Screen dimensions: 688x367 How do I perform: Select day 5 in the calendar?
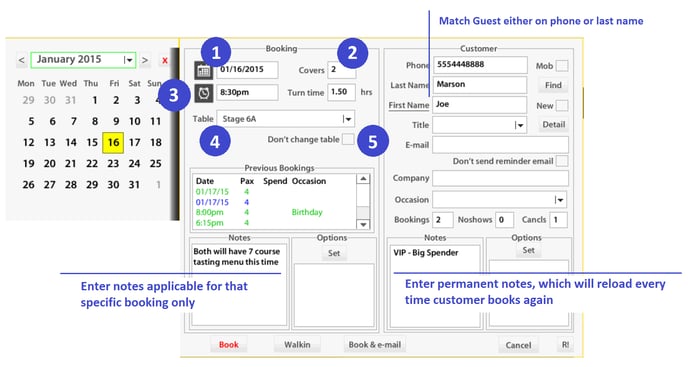[31, 122]
